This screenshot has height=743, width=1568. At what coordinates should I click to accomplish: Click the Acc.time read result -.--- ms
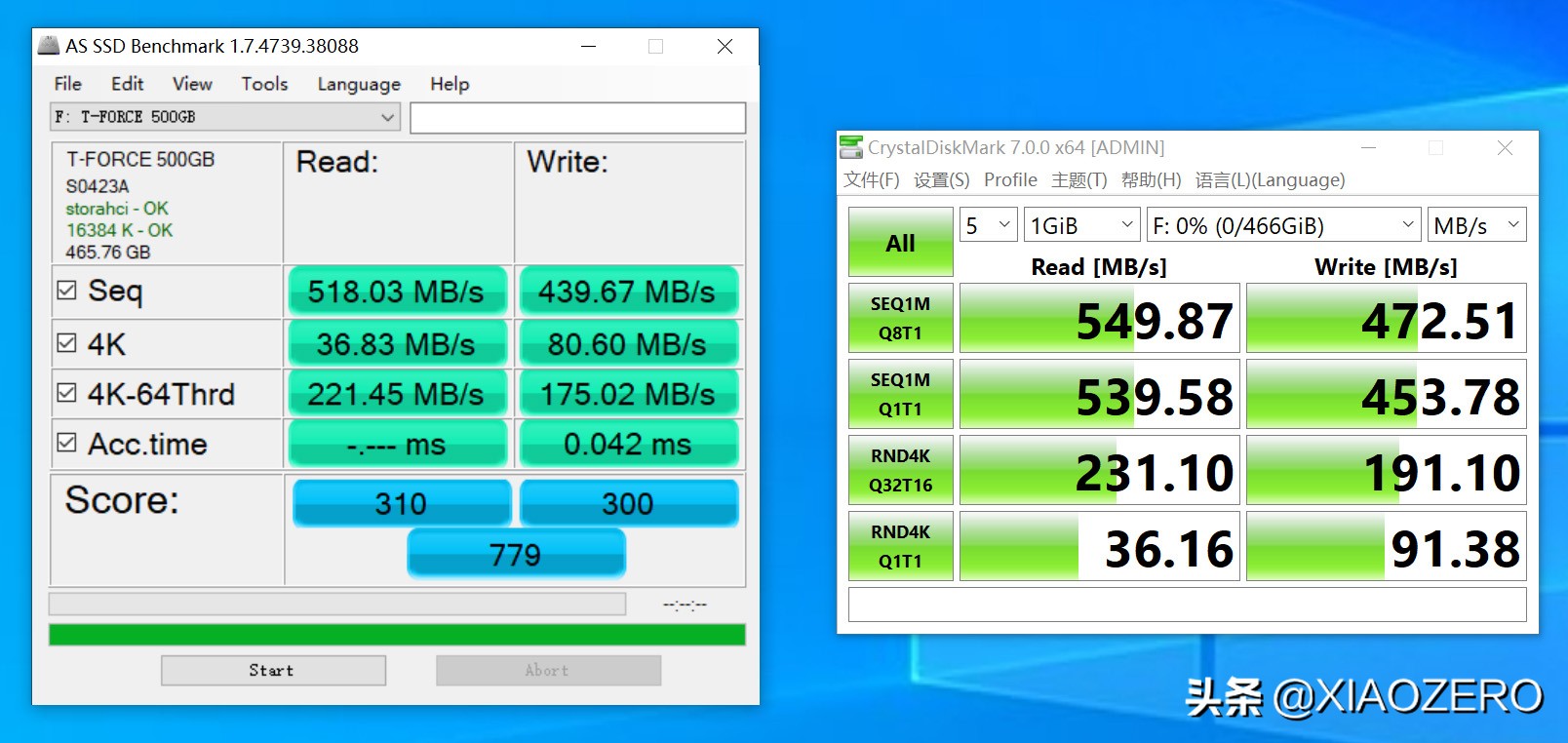[x=397, y=444]
